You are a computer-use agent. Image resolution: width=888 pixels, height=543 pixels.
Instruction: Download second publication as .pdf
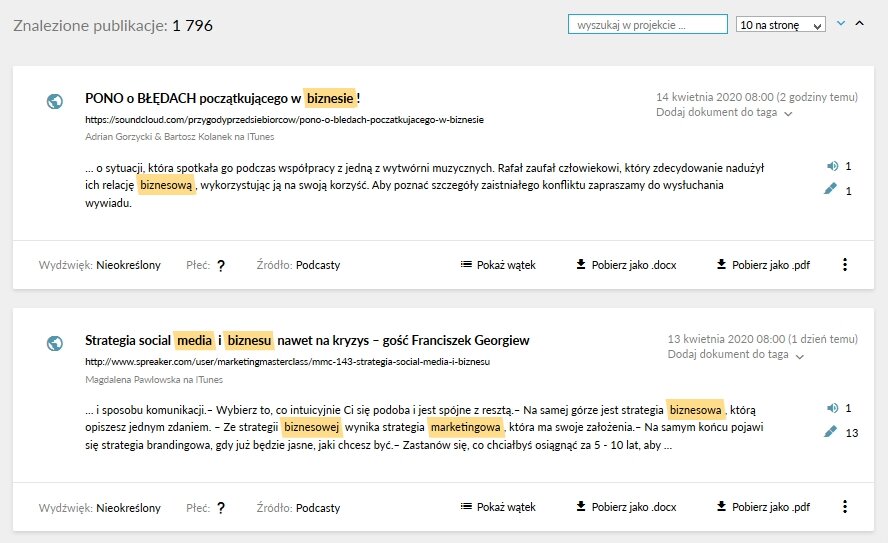pos(763,507)
